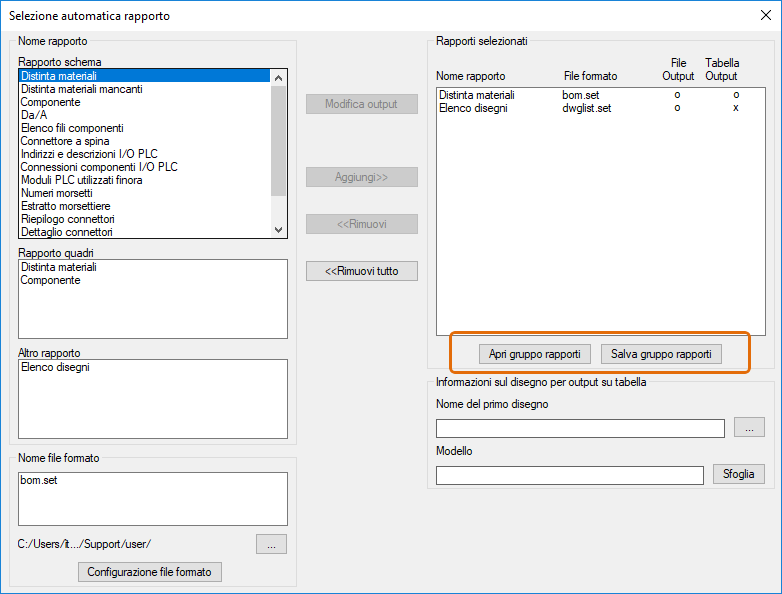This screenshot has width=782, height=594.
Task: Click the Nome del primo disegno field
Action: tap(580, 428)
